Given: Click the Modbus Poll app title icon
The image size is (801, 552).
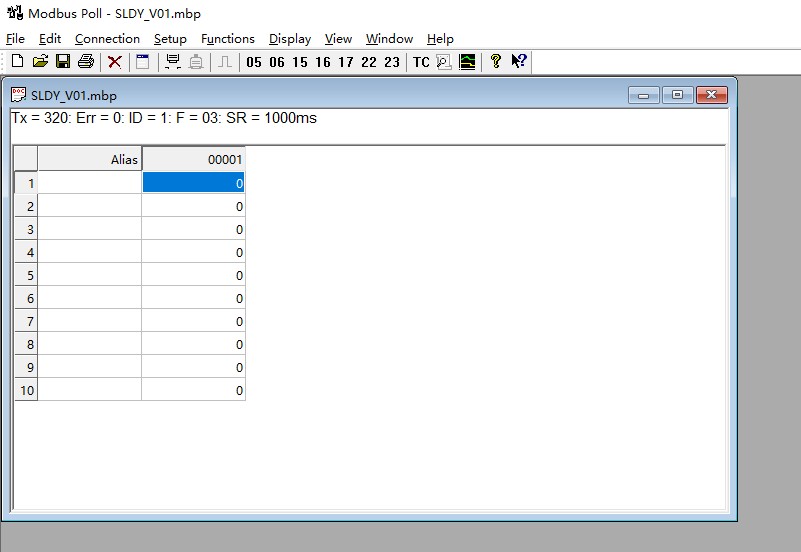Looking at the screenshot, I should click(15, 13).
